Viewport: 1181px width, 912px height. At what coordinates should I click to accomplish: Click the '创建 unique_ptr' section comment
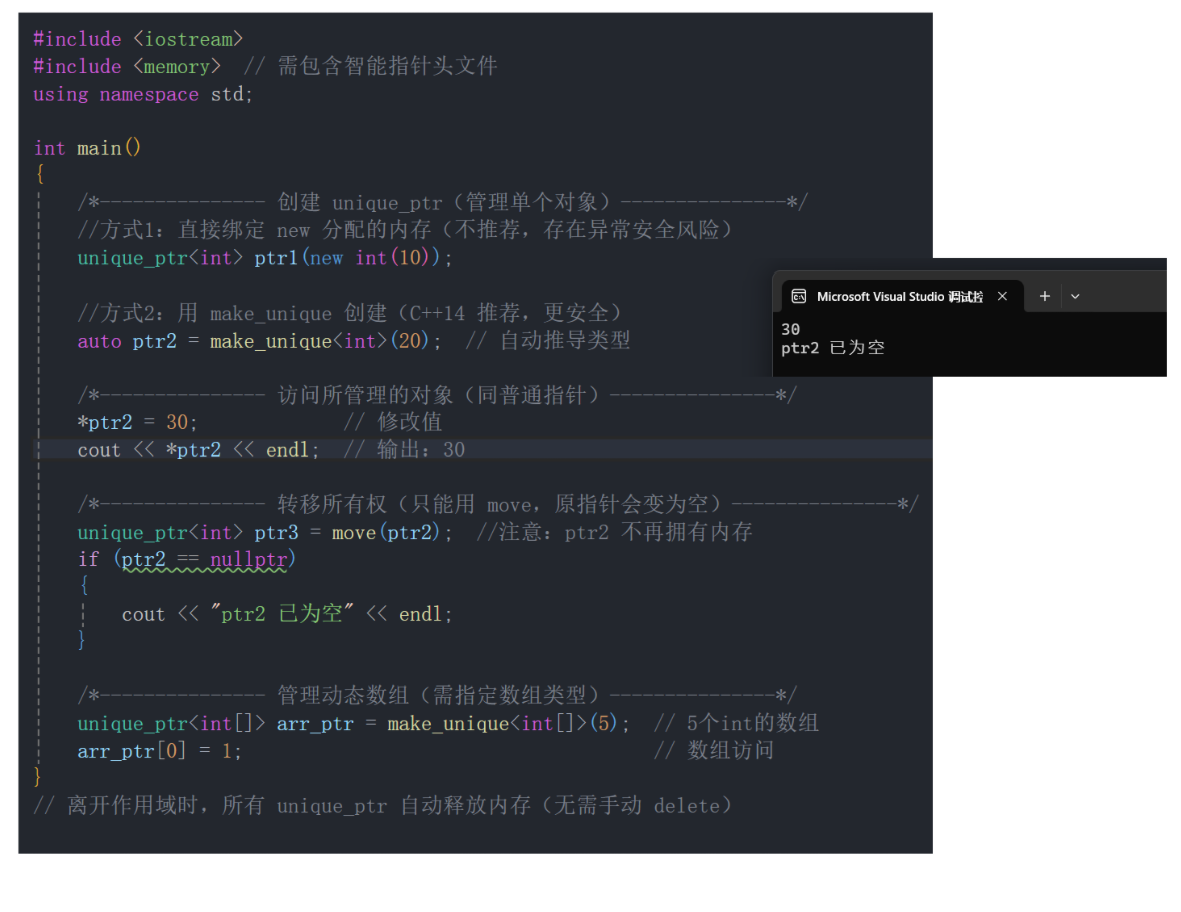[x=443, y=203]
